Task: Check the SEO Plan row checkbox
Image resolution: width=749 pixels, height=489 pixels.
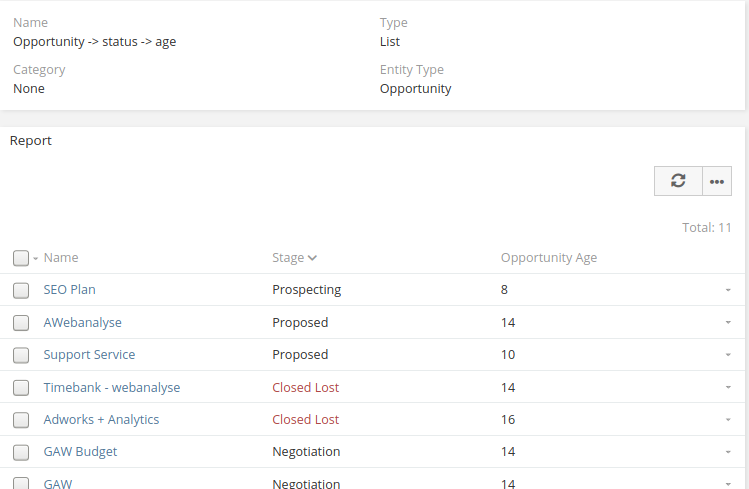Action: click(21, 290)
